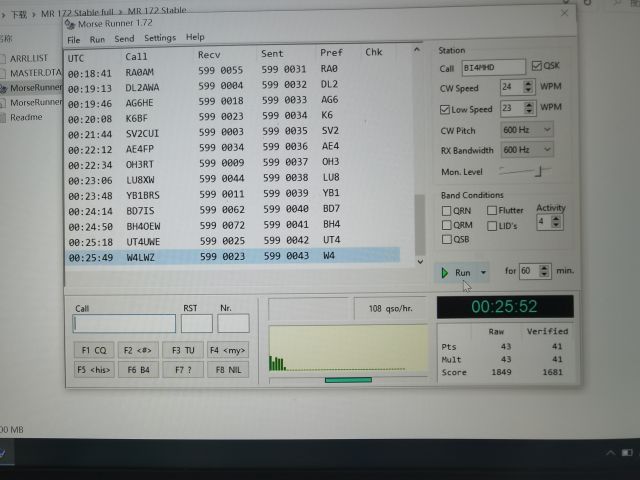
Task: Open the RX Bandwidth dropdown
Action: click(527, 150)
